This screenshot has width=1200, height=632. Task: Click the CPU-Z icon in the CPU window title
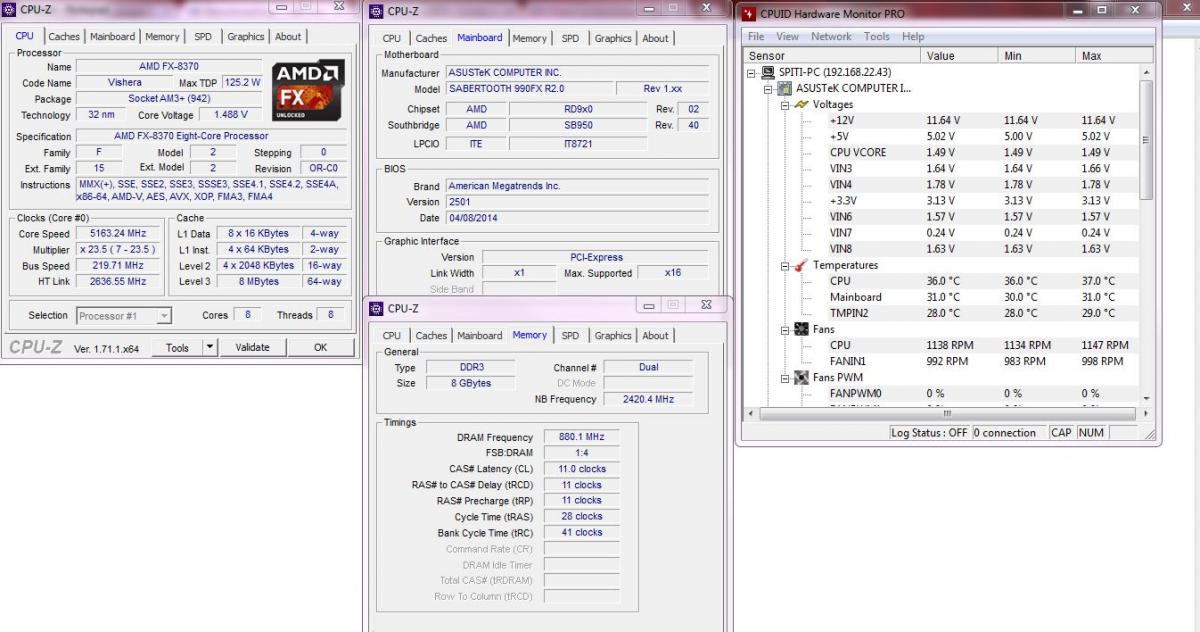(10, 9)
